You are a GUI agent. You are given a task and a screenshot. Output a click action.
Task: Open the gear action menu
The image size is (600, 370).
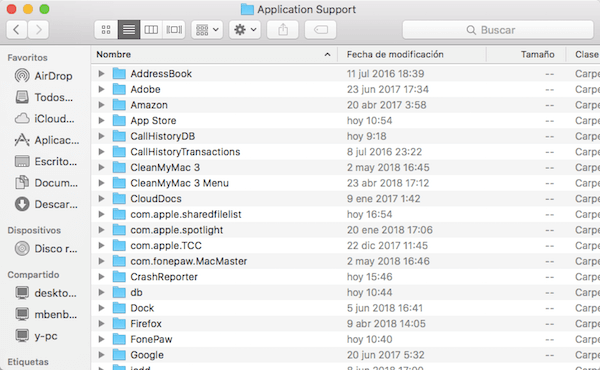tap(245, 29)
